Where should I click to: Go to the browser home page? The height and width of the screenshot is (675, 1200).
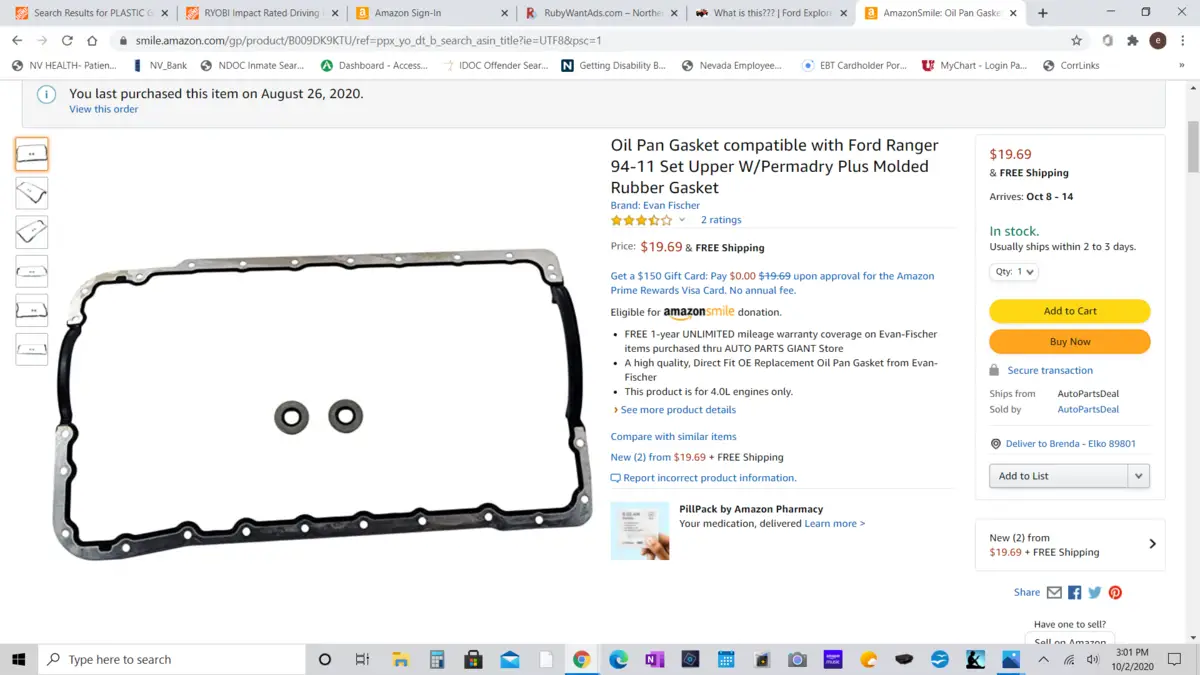click(92, 41)
